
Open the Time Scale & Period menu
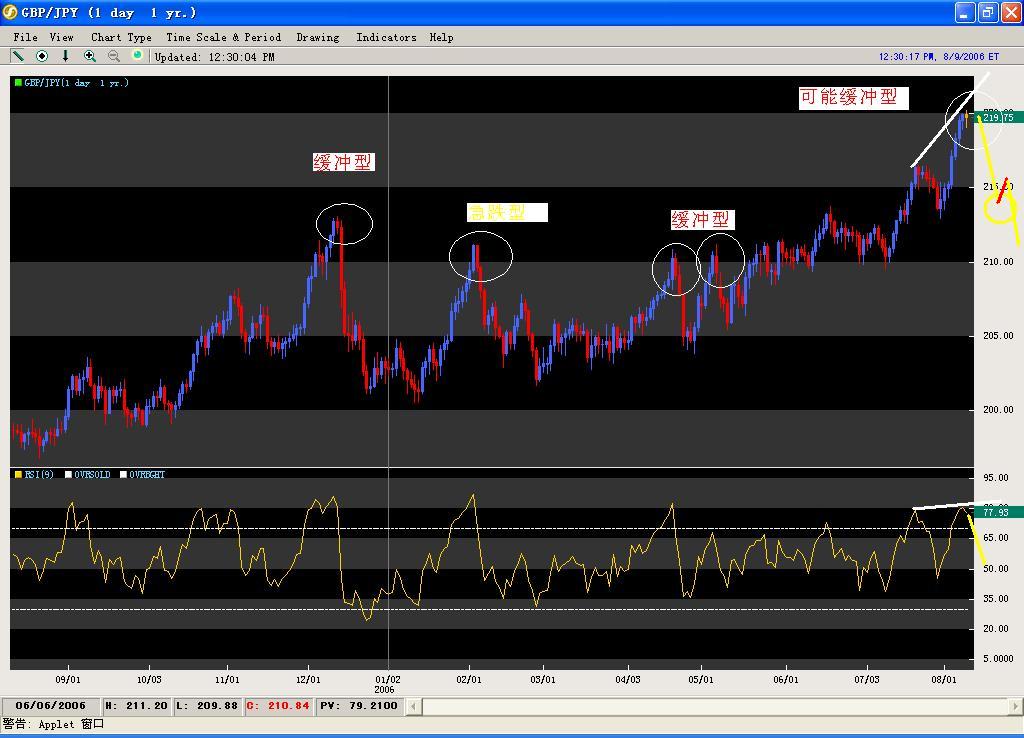pos(223,37)
